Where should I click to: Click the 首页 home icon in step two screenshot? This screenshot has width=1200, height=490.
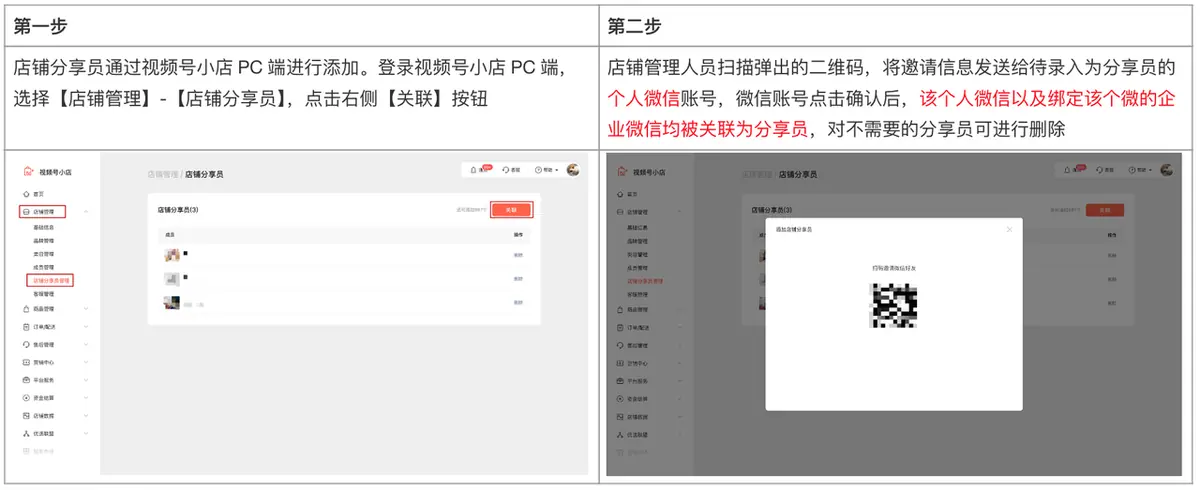click(x=619, y=193)
